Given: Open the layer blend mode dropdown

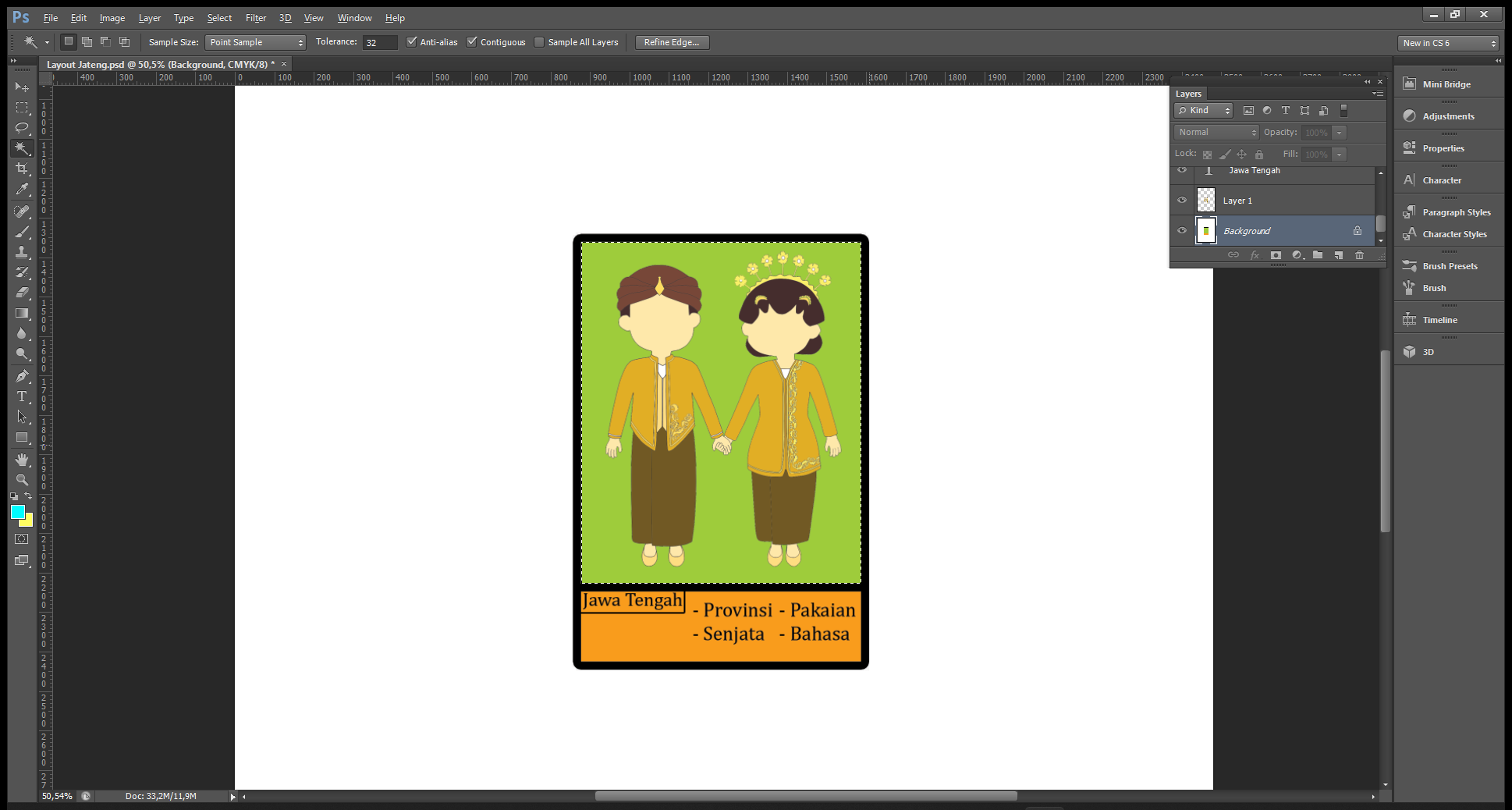Looking at the screenshot, I should [x=1216, y=133].
